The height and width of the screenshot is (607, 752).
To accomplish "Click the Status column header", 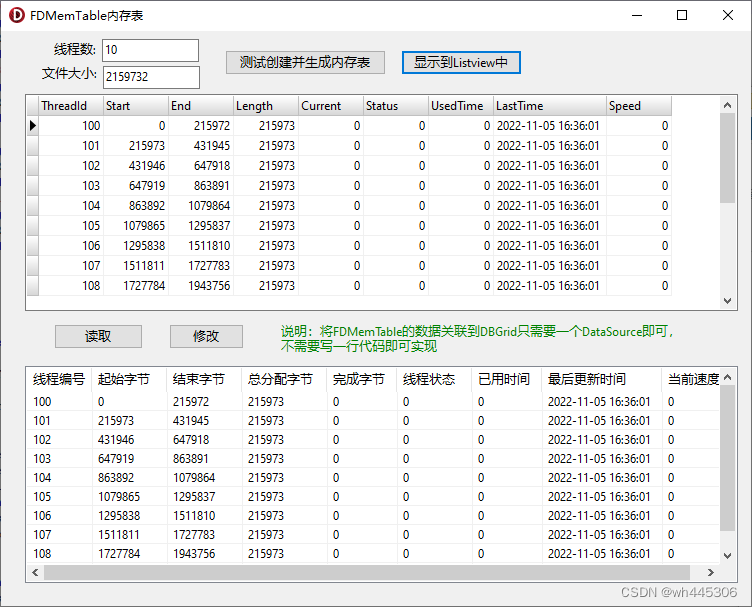I will [396, 106].
